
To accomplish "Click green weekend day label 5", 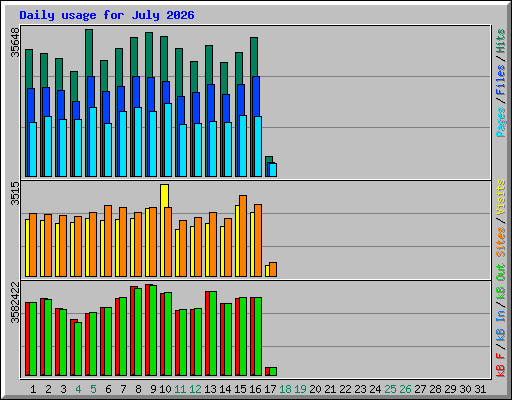I will 93,389.
